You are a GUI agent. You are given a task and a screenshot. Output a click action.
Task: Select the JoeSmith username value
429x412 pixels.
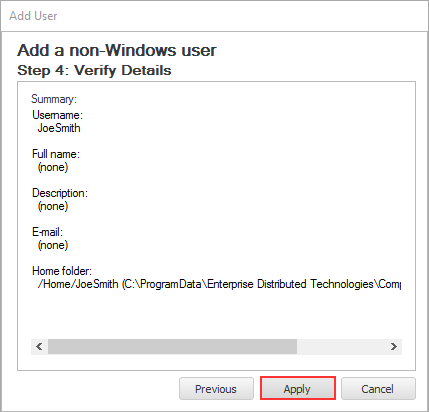pyautogui.click(x=59, y=128)
